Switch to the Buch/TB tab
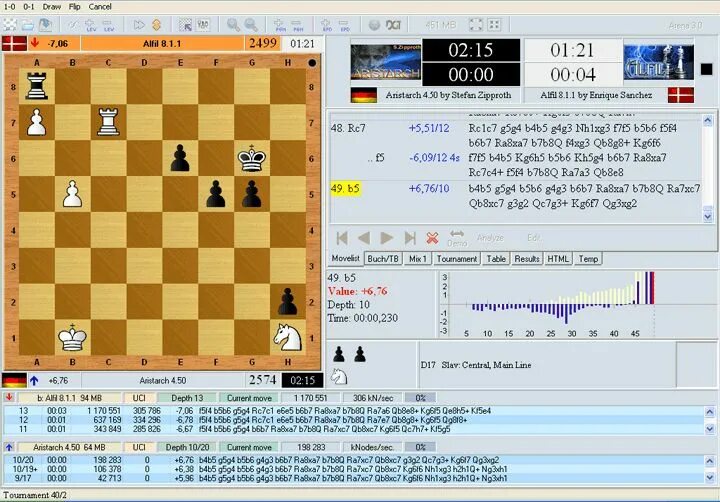The image size is (720, 502). (x=383, y=259)
